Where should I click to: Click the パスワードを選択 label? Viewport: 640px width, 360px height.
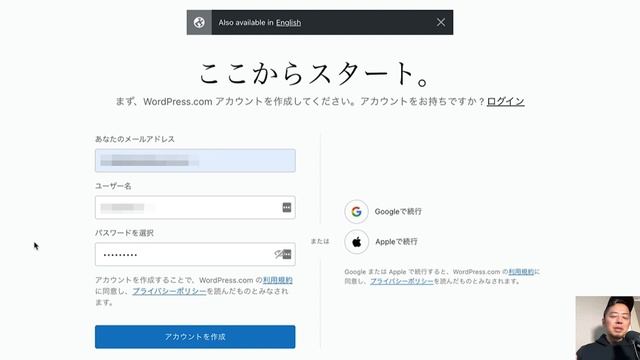[x=124, y=233]
